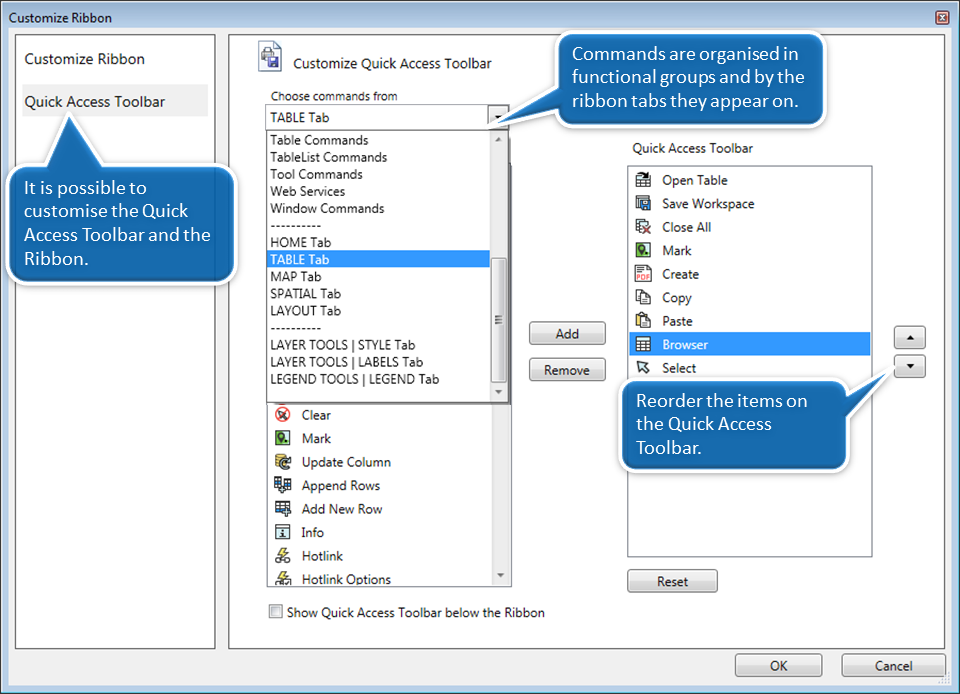This screenshot has width=960, height=694.
Task: Select the Hotlink Options command
Action: (346, 579)
